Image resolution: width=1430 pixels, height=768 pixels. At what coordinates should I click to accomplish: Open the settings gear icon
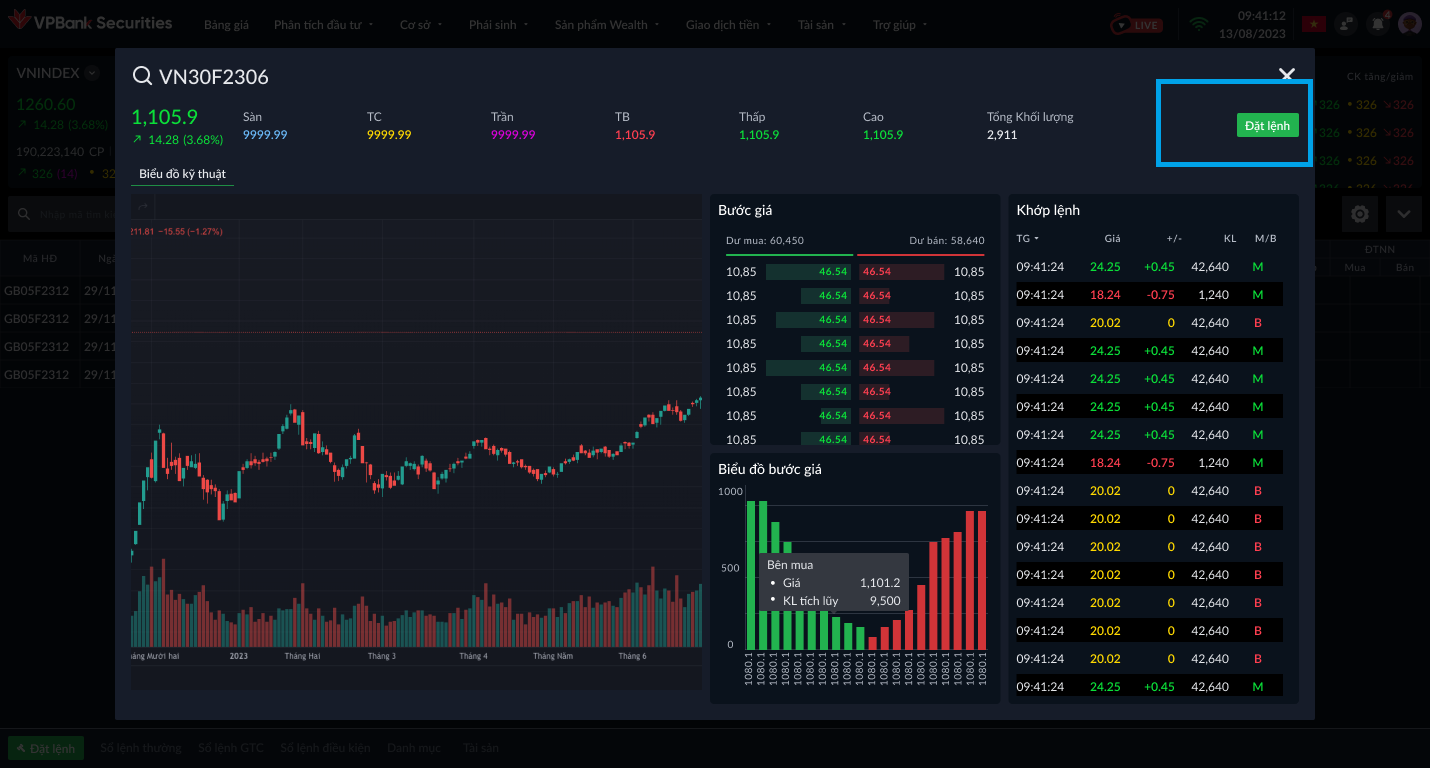pos(1360,214)
